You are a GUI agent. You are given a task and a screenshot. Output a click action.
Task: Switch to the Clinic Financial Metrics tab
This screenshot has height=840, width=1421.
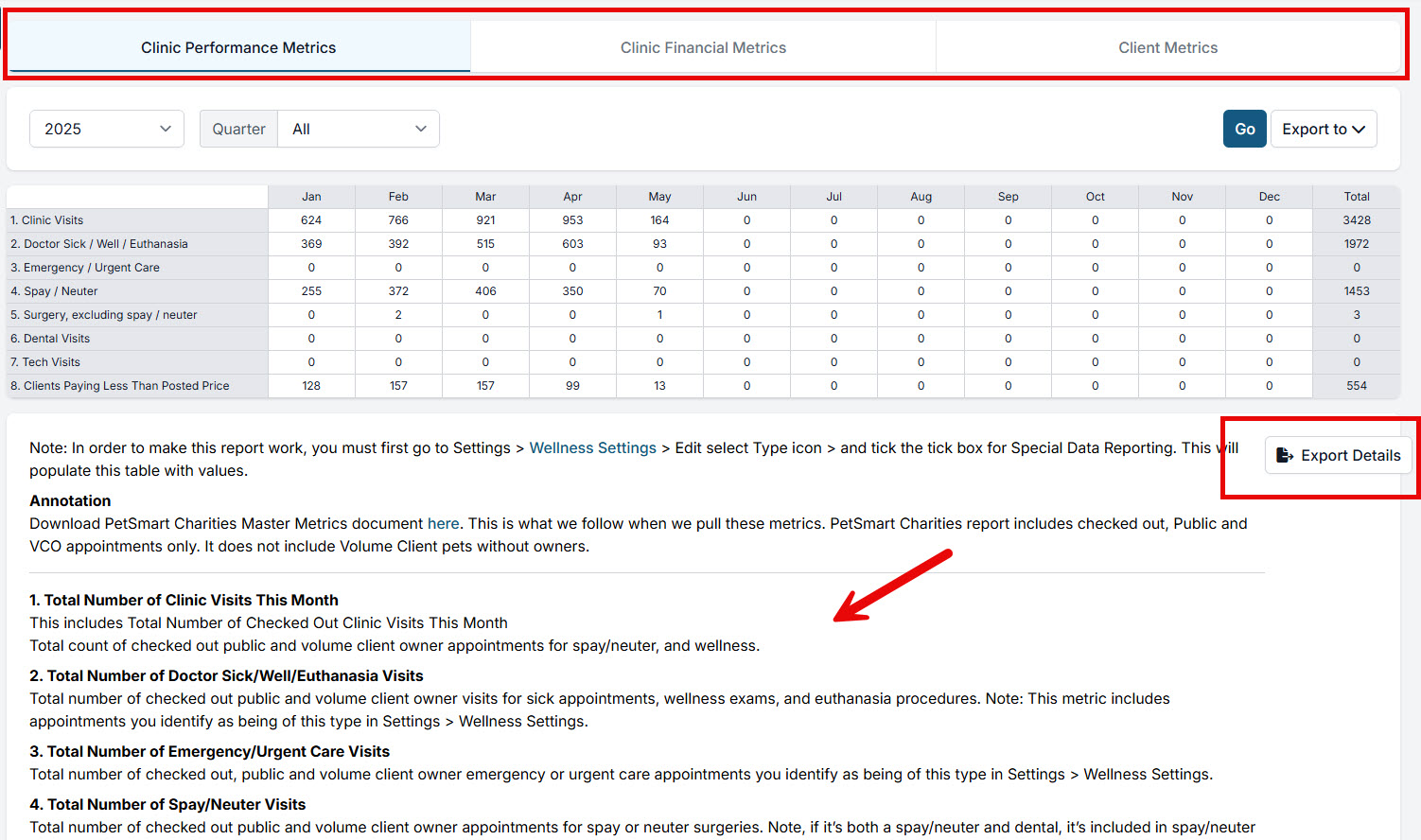point(703,47)
